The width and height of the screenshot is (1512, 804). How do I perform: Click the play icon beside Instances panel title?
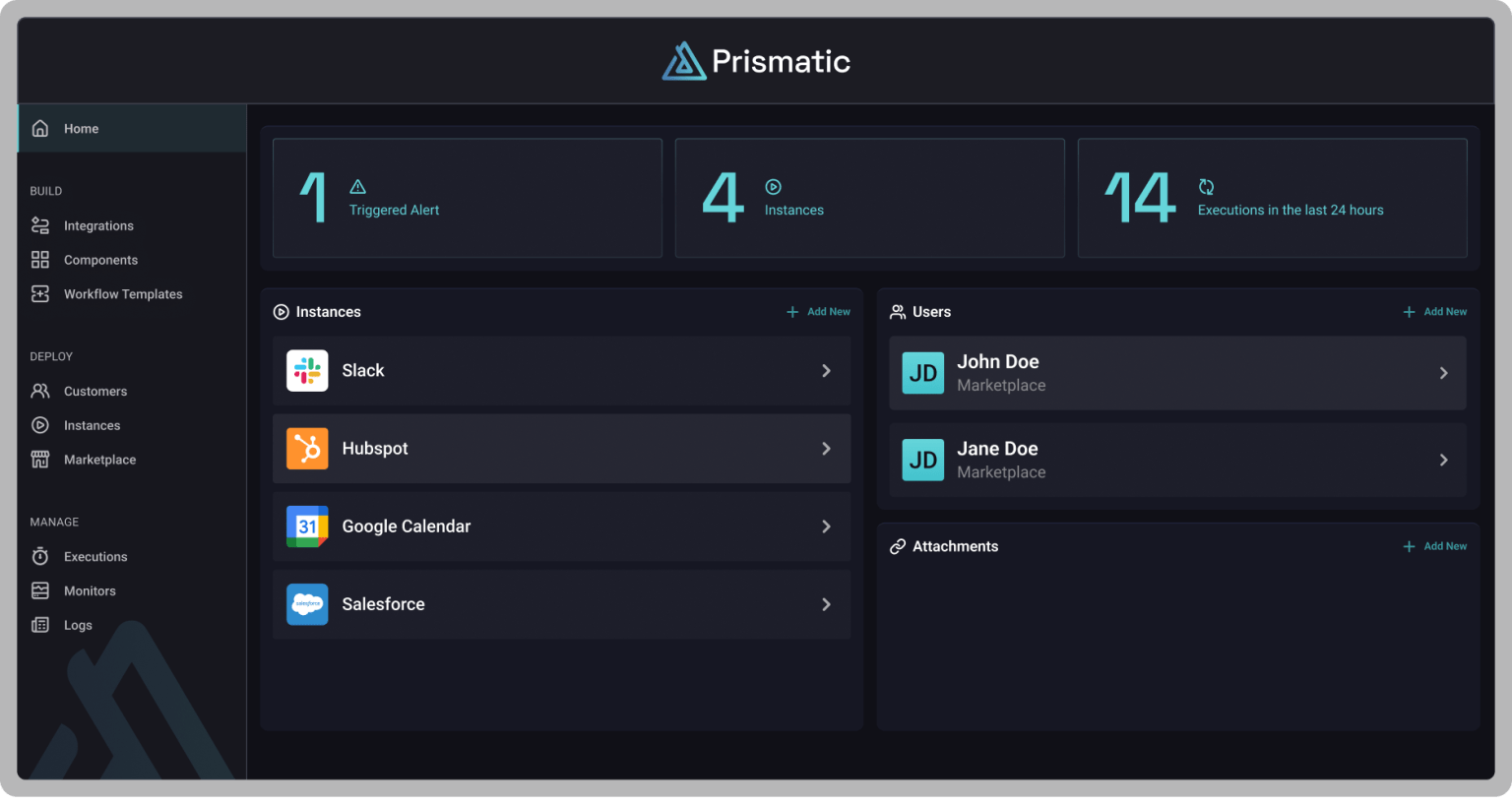point(282,312)
